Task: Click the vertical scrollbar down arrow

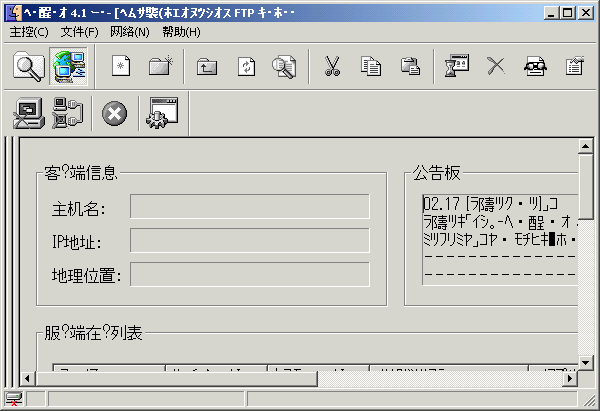Action: (587, 361)
